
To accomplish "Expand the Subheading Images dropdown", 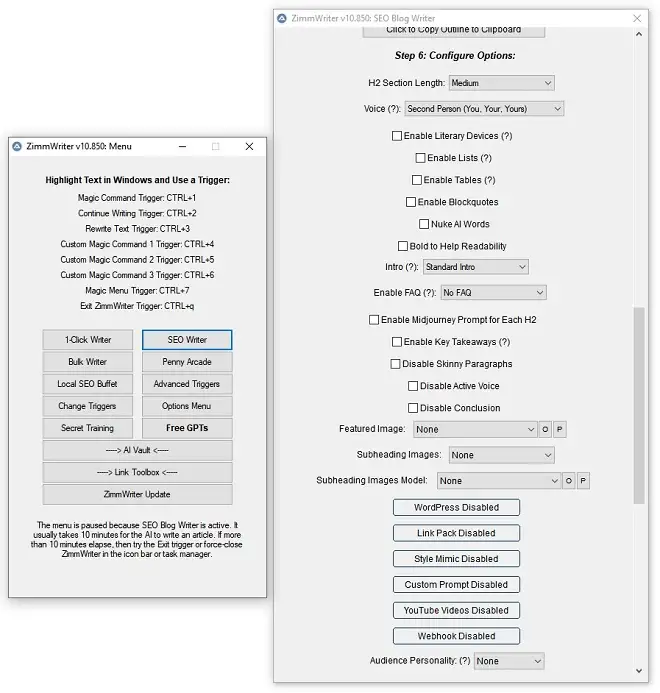I will (x=502, y=455).
